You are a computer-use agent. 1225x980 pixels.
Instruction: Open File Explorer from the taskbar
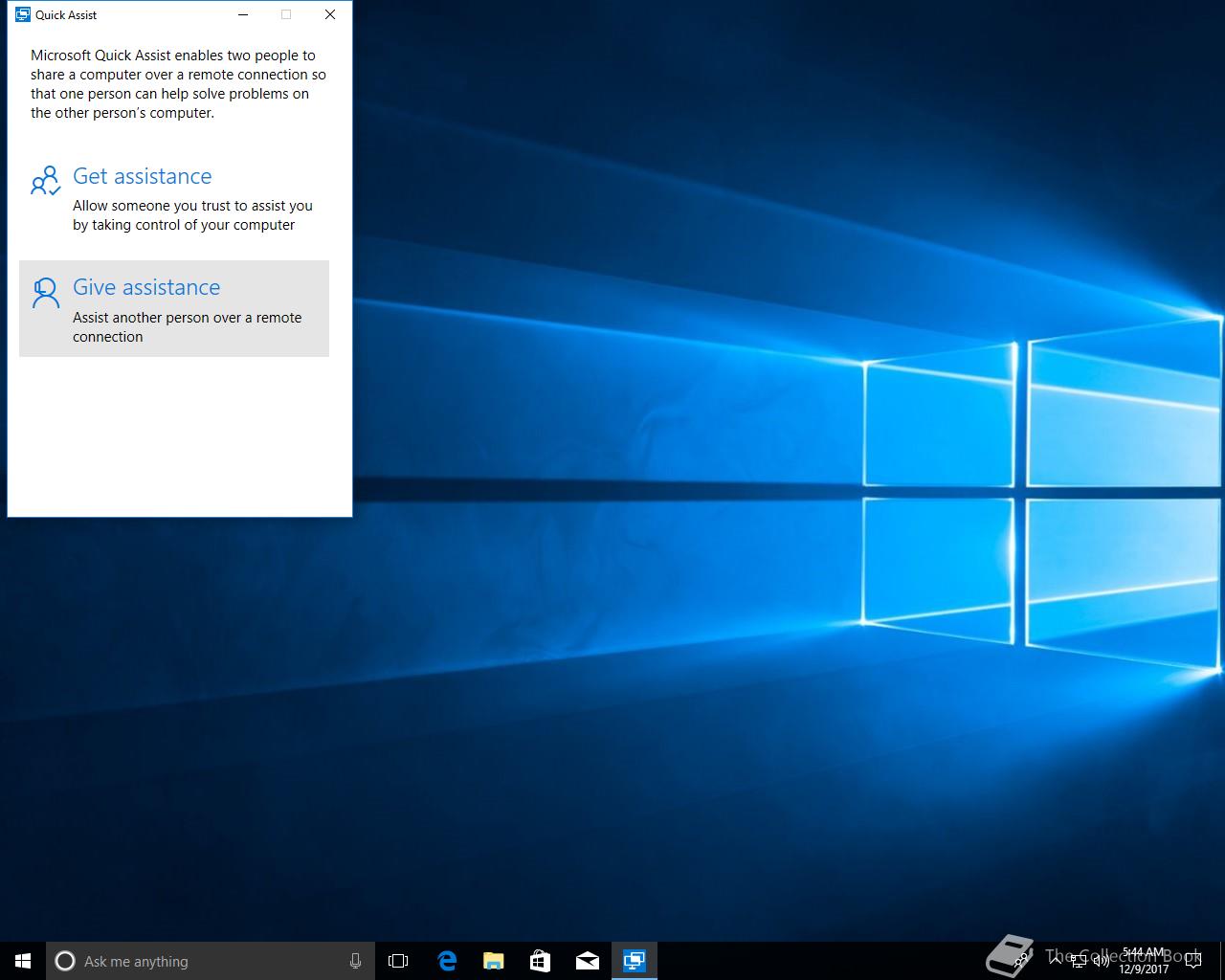(x=493, y=961)
